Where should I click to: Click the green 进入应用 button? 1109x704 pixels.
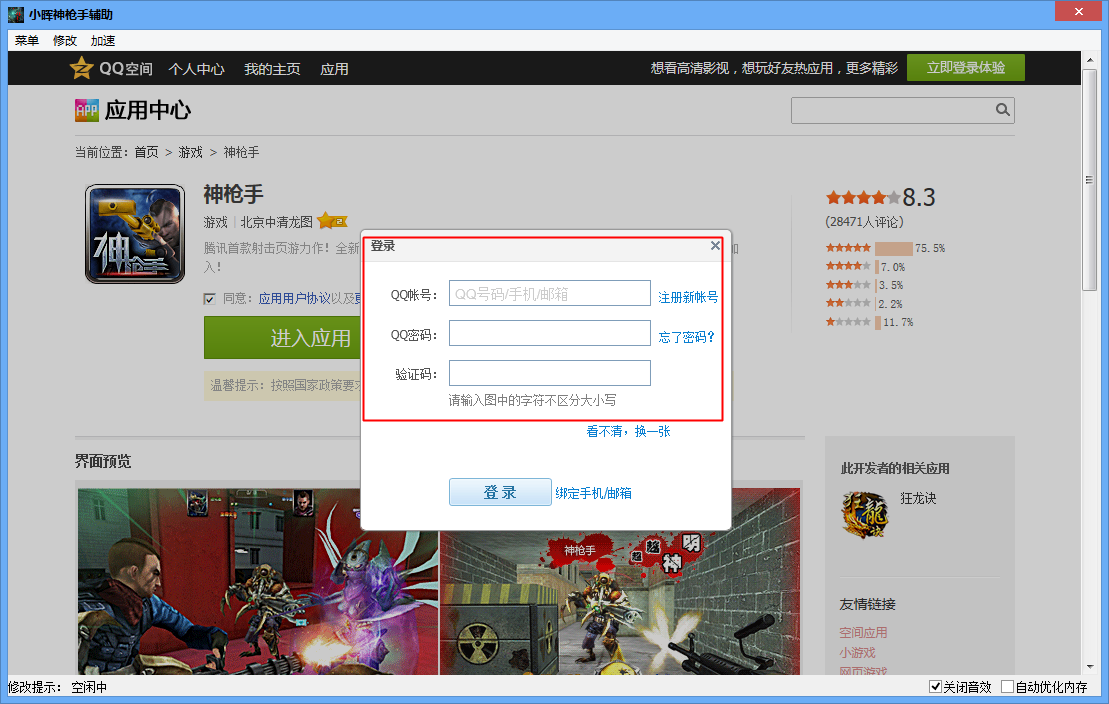[283, 337]
